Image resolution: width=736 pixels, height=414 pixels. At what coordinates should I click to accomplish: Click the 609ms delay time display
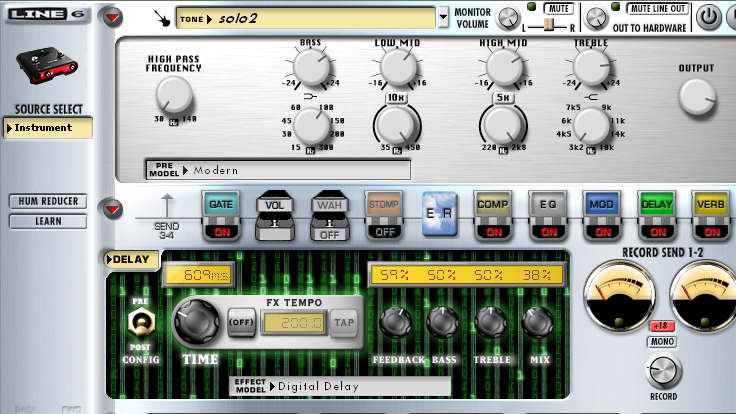(x=199, y=275)
